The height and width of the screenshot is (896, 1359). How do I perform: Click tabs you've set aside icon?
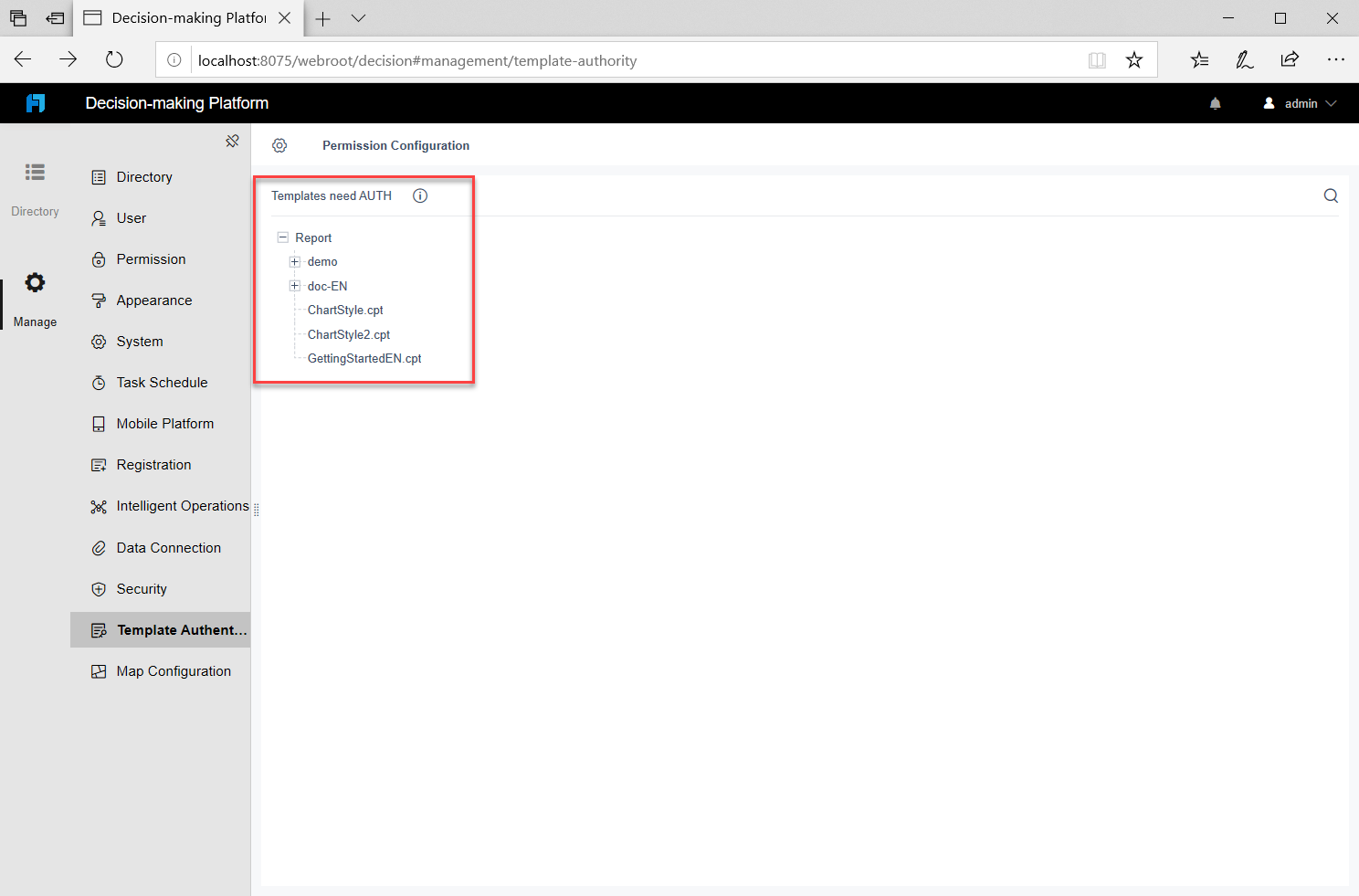18,18
